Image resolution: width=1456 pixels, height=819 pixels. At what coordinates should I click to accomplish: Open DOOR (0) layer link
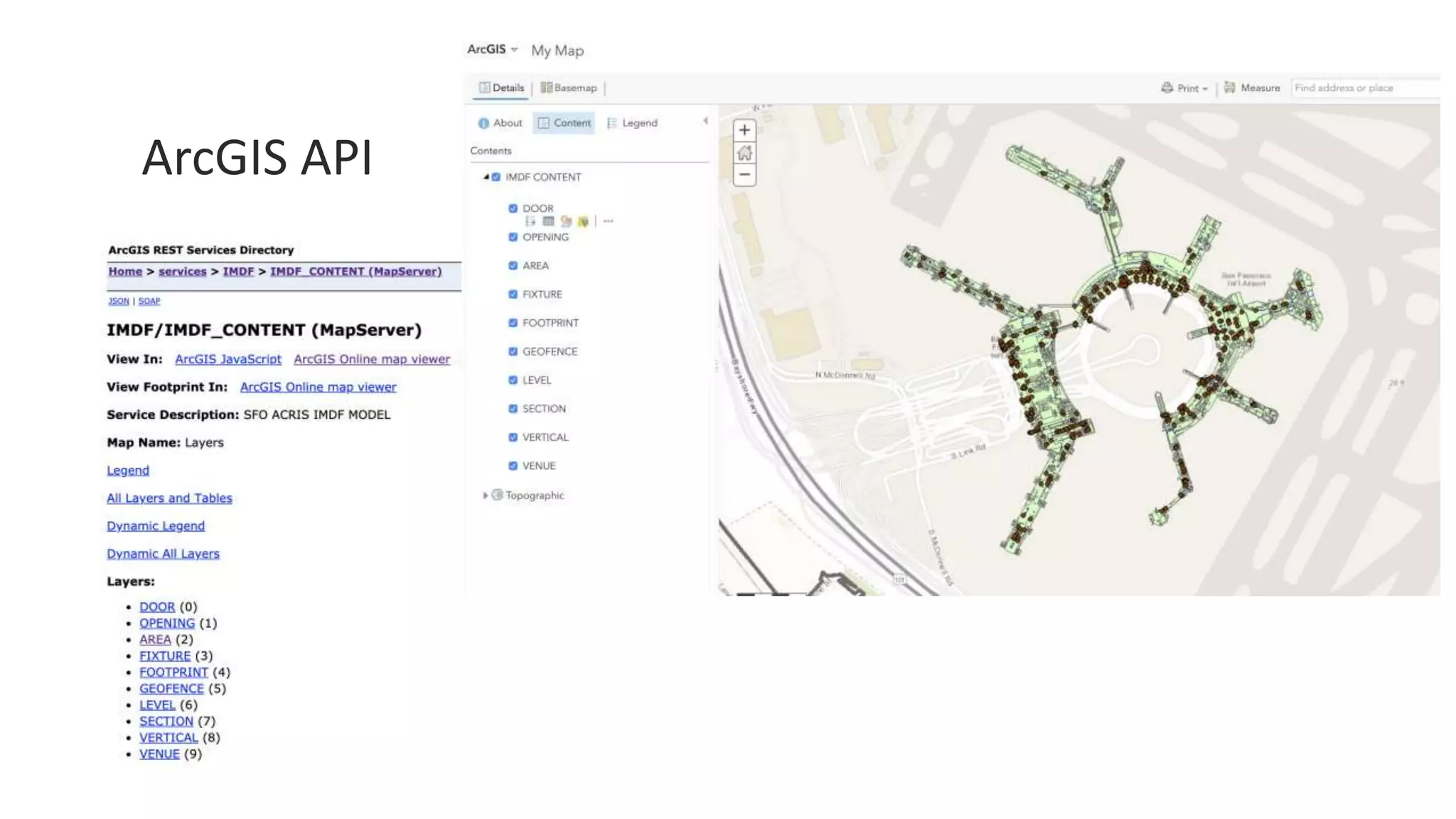(x=157, y=607)
